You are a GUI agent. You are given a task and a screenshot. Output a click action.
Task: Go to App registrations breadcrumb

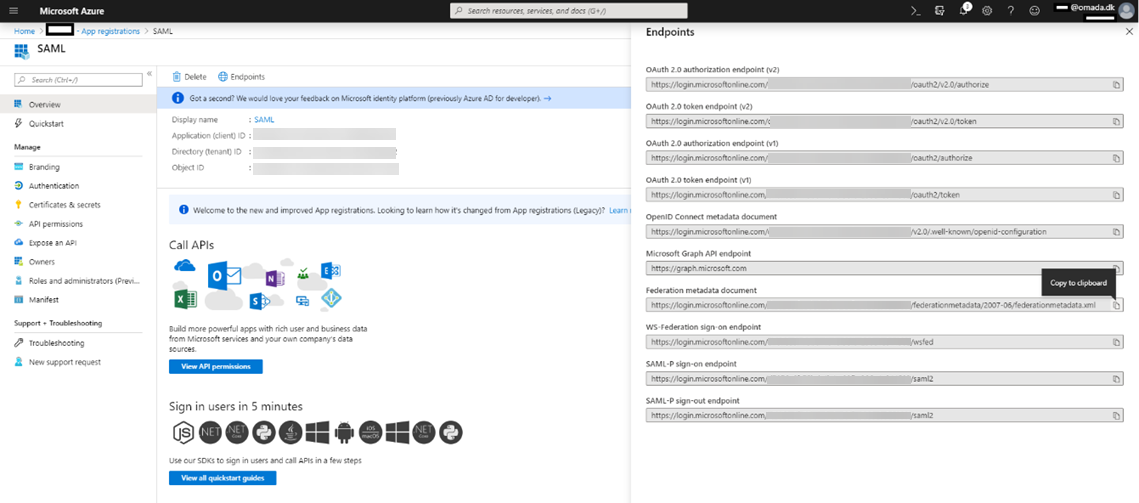tap(110, 31)
